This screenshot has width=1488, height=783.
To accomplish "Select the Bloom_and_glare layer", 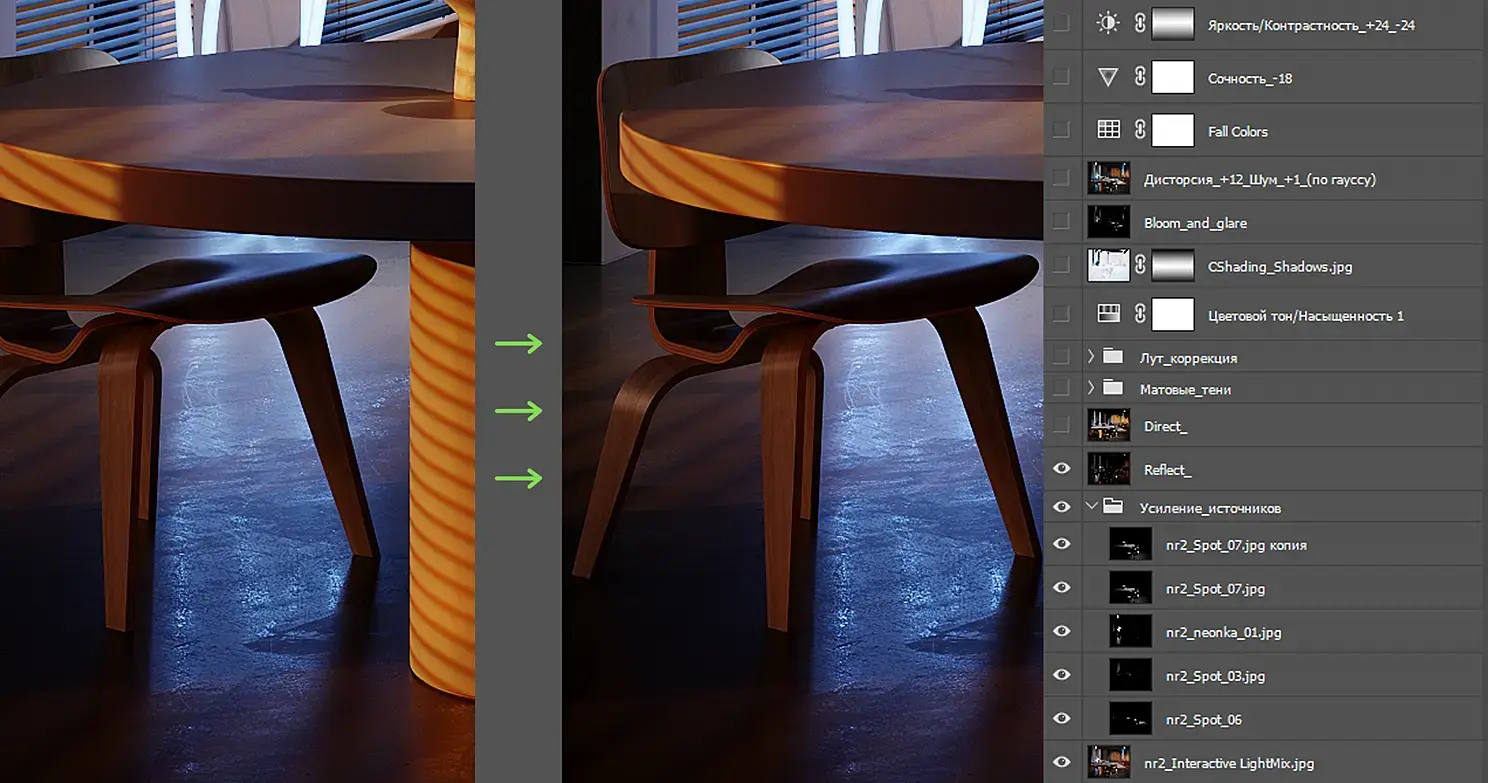I will pos(1265,222).
